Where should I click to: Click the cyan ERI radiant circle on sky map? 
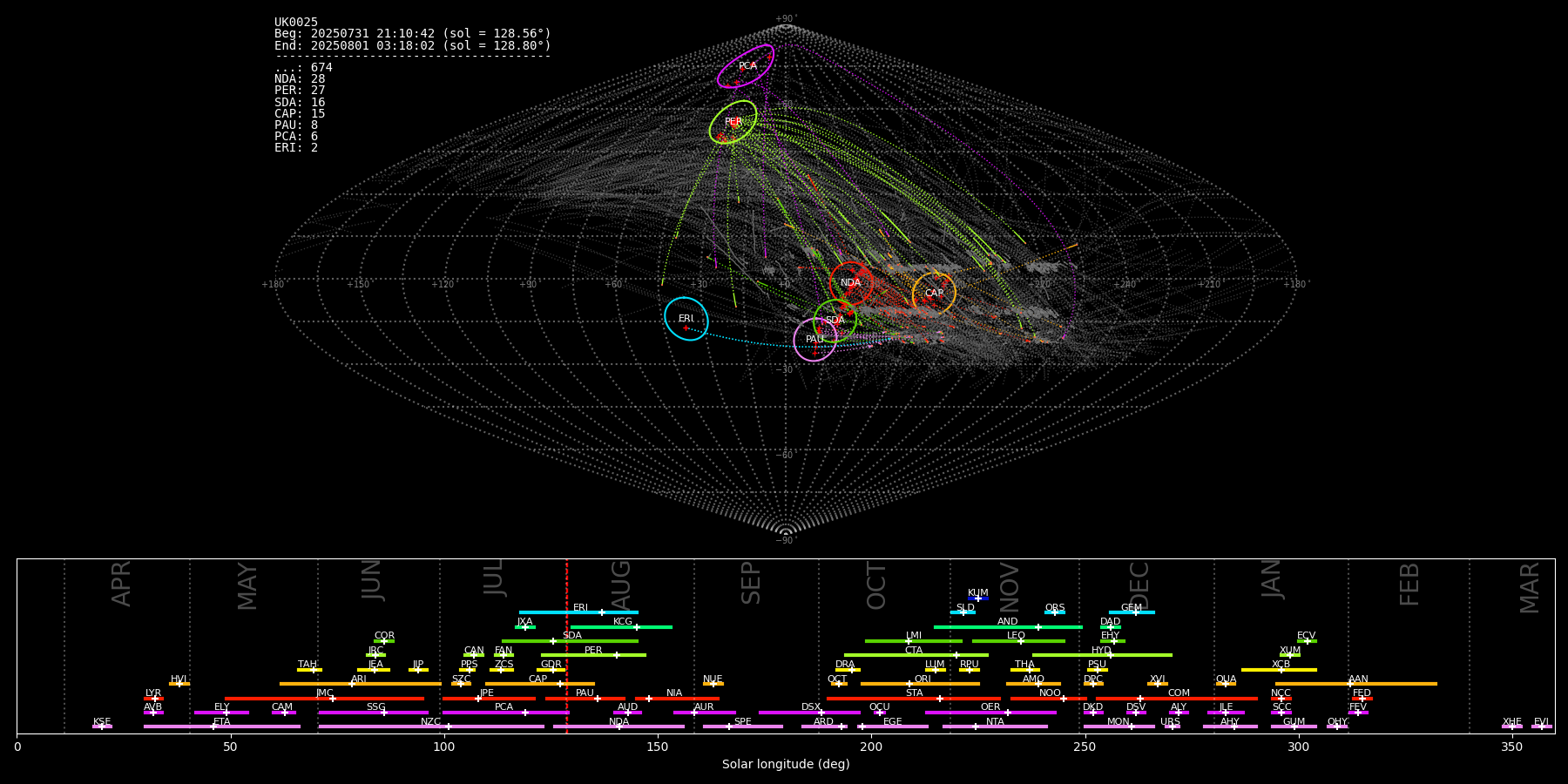coord(686,319)
